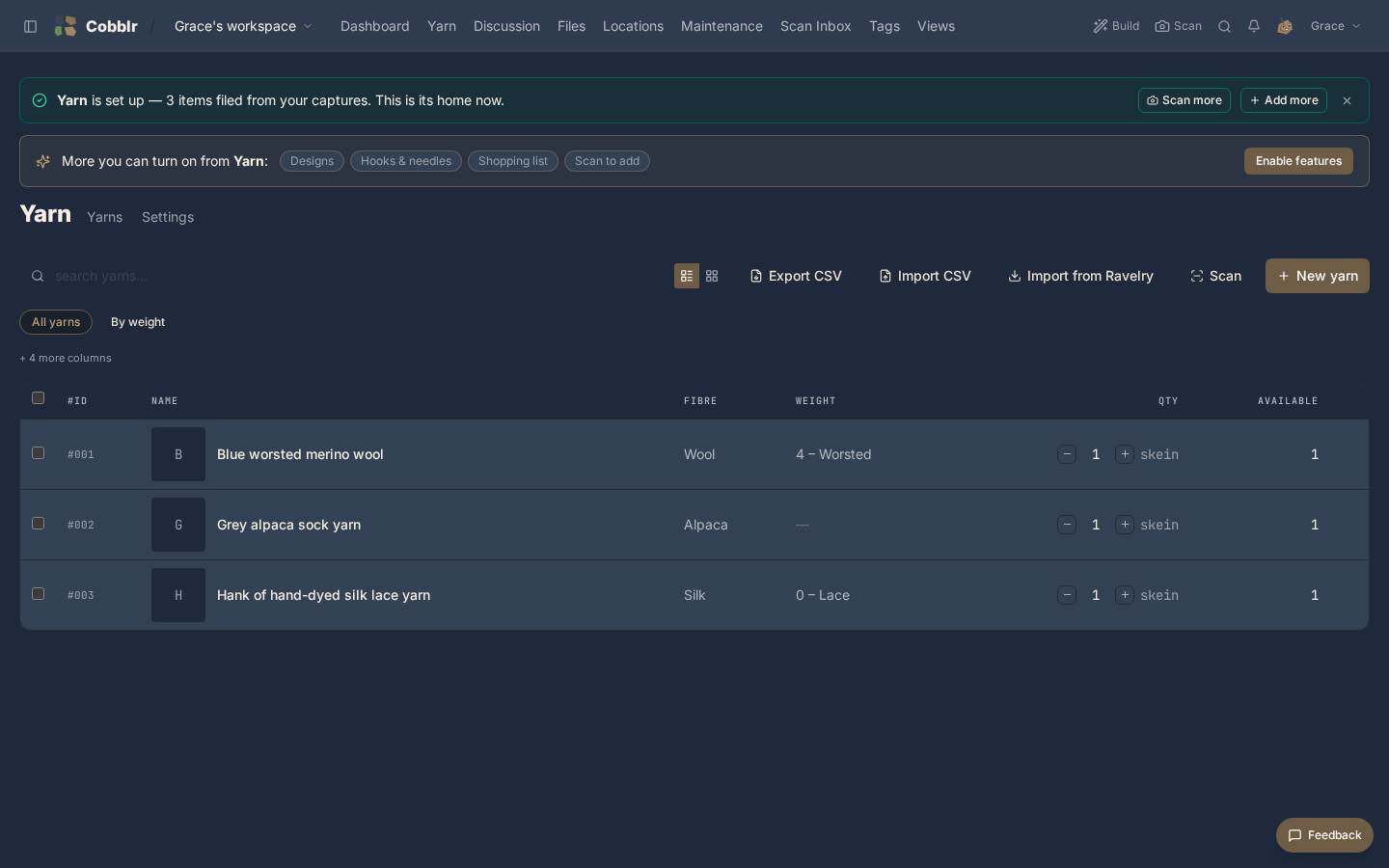Sort by the FIBRE column header
Viewport: 1389px width, 868px height.
[700, 401]
